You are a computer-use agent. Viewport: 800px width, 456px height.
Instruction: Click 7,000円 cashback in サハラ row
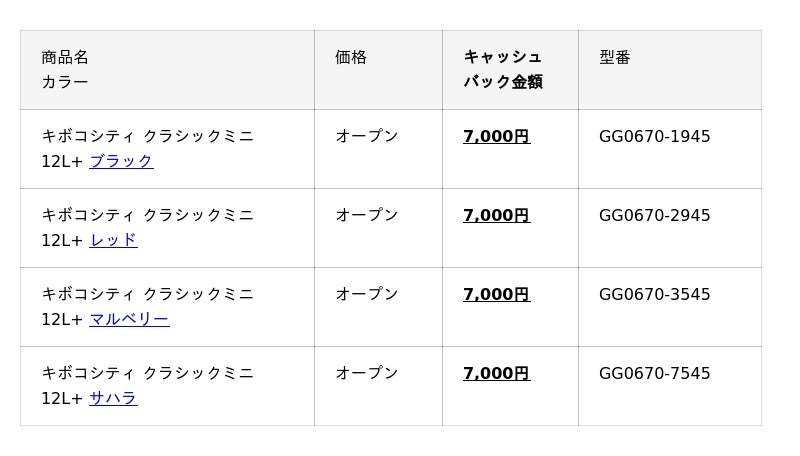pyautogui.click(x=496, y=373)
